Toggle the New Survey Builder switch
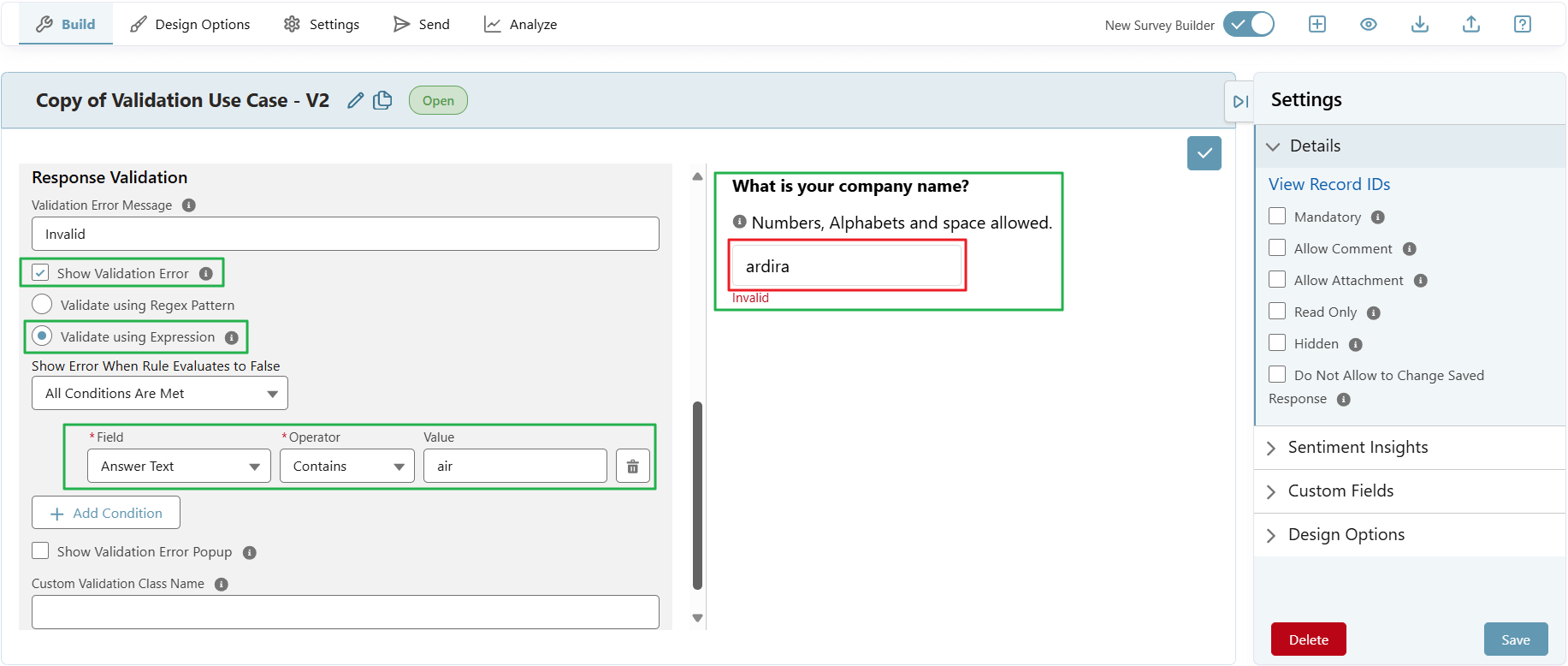The width and height of the screenshot is (1568, 666). click(1249, 24)
